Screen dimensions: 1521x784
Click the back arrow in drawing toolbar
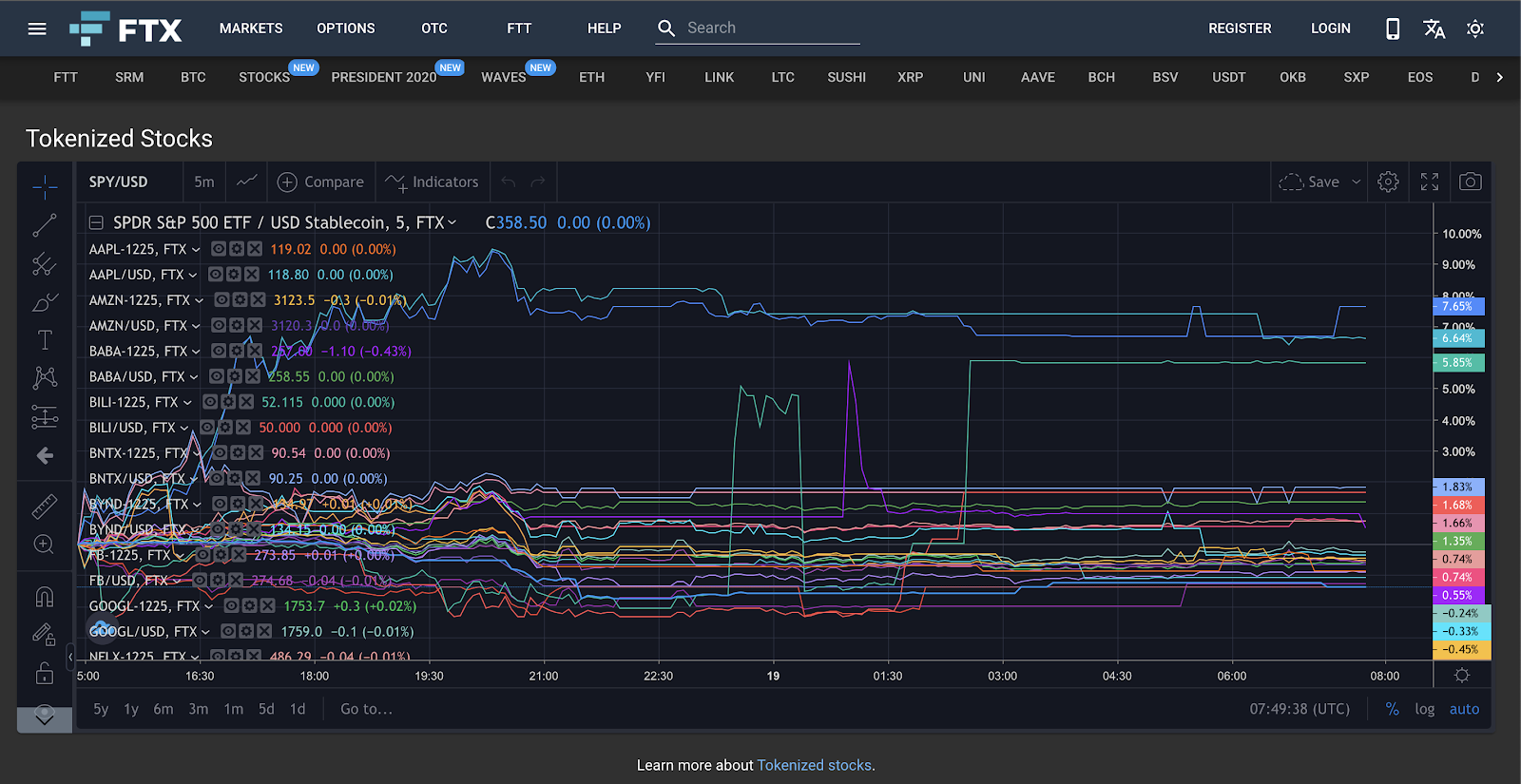coord(45,456)
